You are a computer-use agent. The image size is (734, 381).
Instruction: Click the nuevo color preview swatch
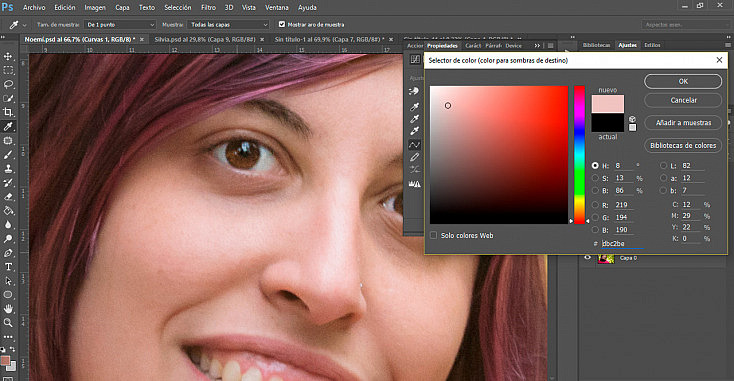[x=608, y=104]
